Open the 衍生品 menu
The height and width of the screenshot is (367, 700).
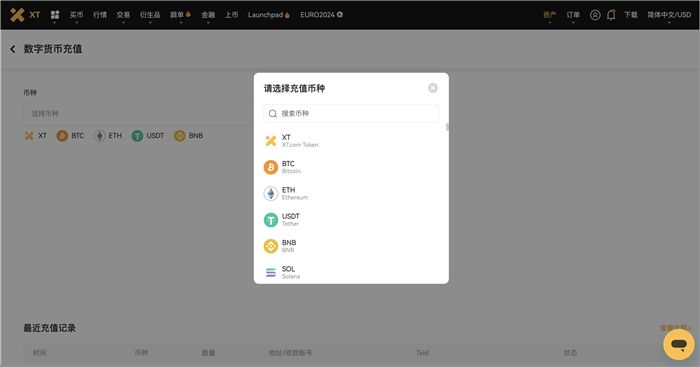pos(150,15)
